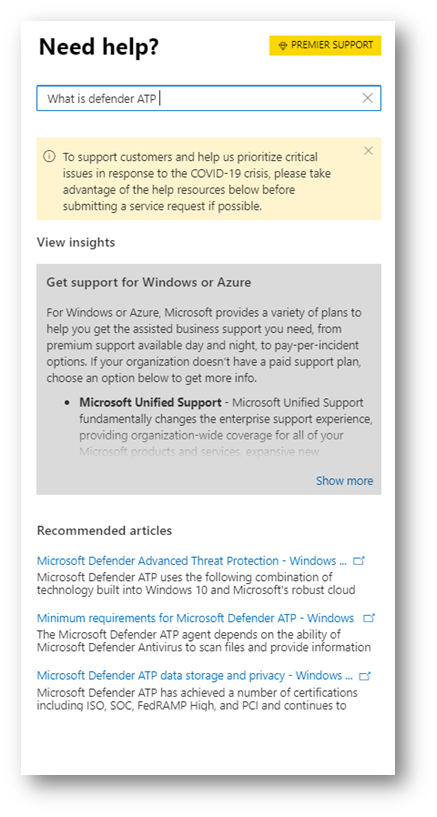Screen dimensions: 437x817
Task: Click the Get support for Windows or Azure heading
Action: point(149,282)
